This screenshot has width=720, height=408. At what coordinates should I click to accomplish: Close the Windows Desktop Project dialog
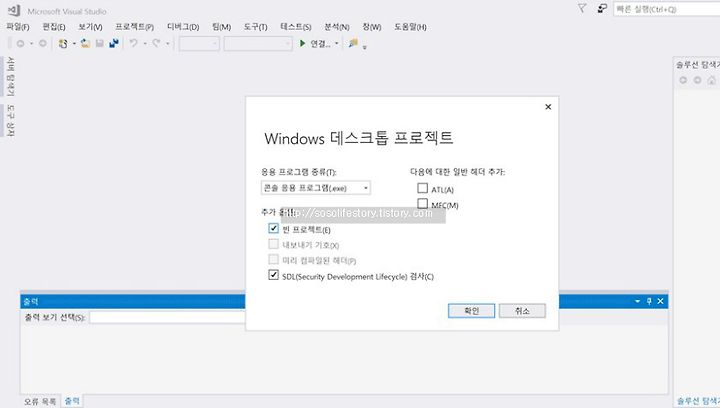(548, 107)
